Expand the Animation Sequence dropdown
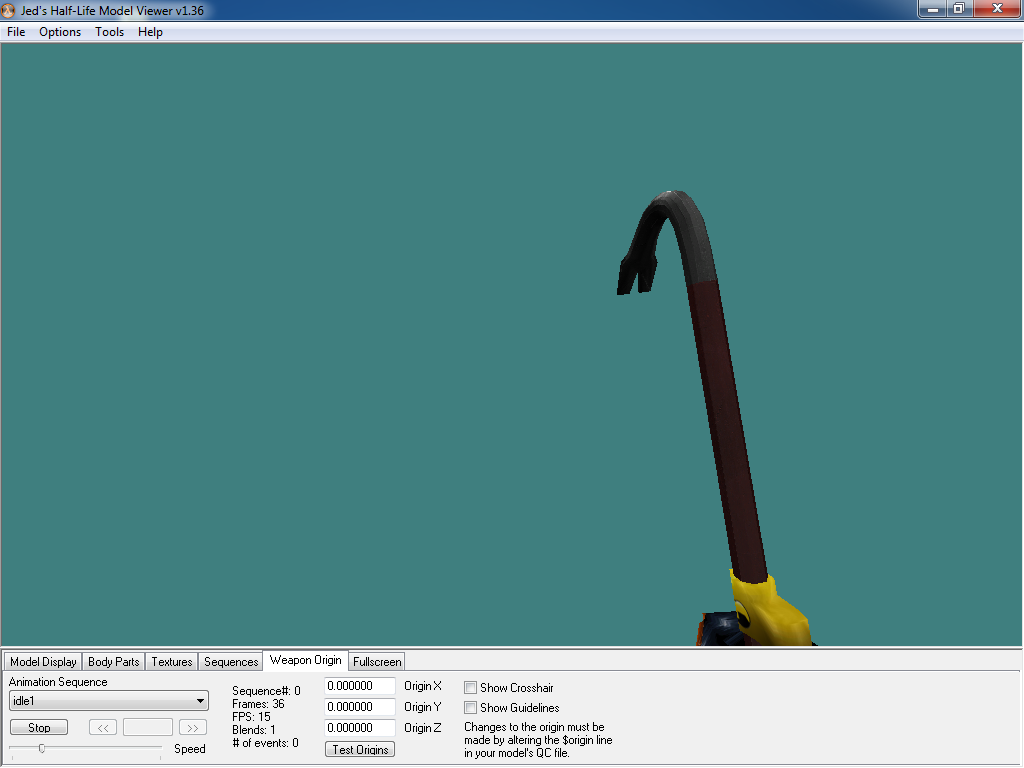 pyautogui.click(x=108, y=701)
